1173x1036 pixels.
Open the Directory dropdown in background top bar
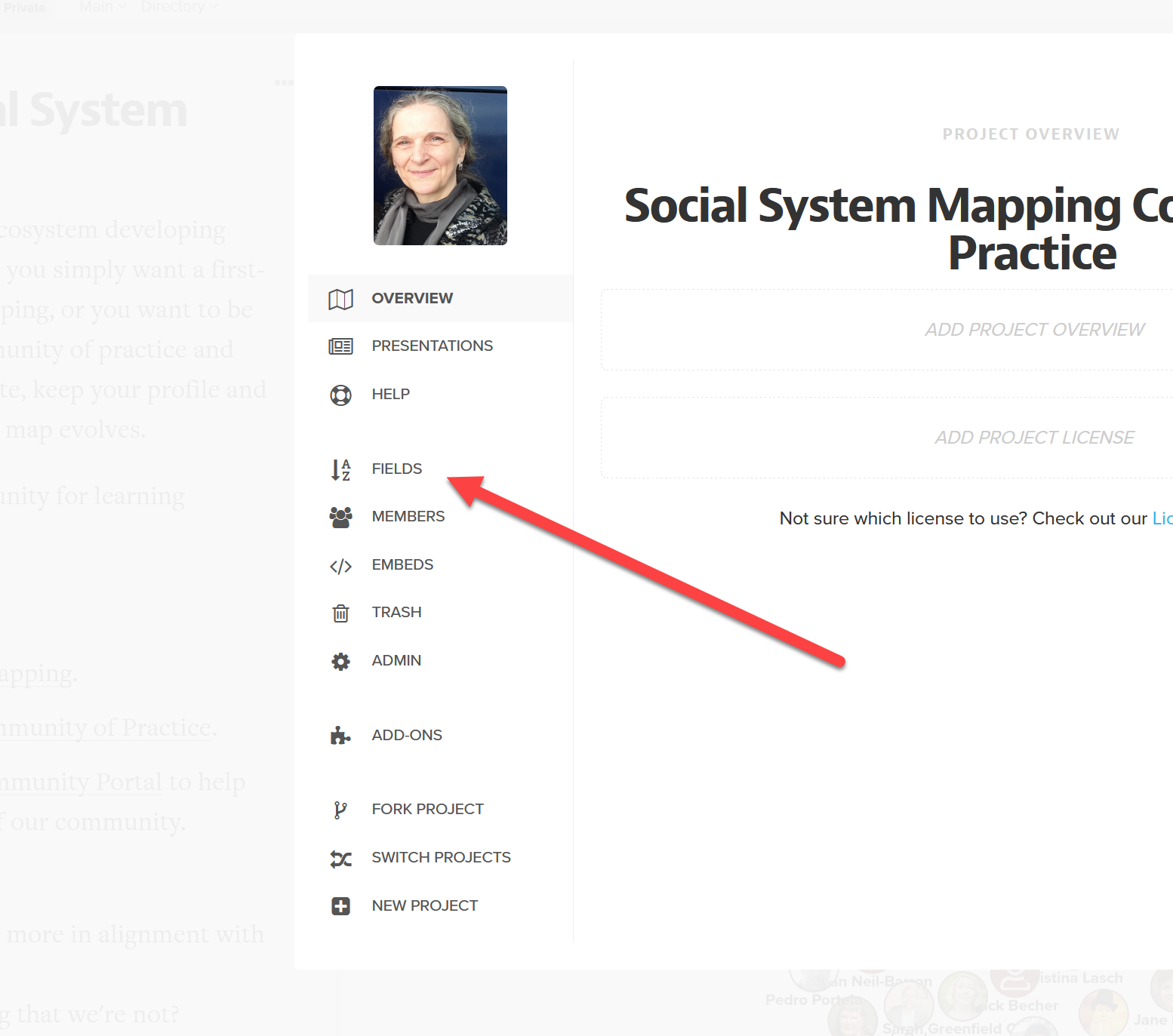pyautogui.click(x=179, y=7)
